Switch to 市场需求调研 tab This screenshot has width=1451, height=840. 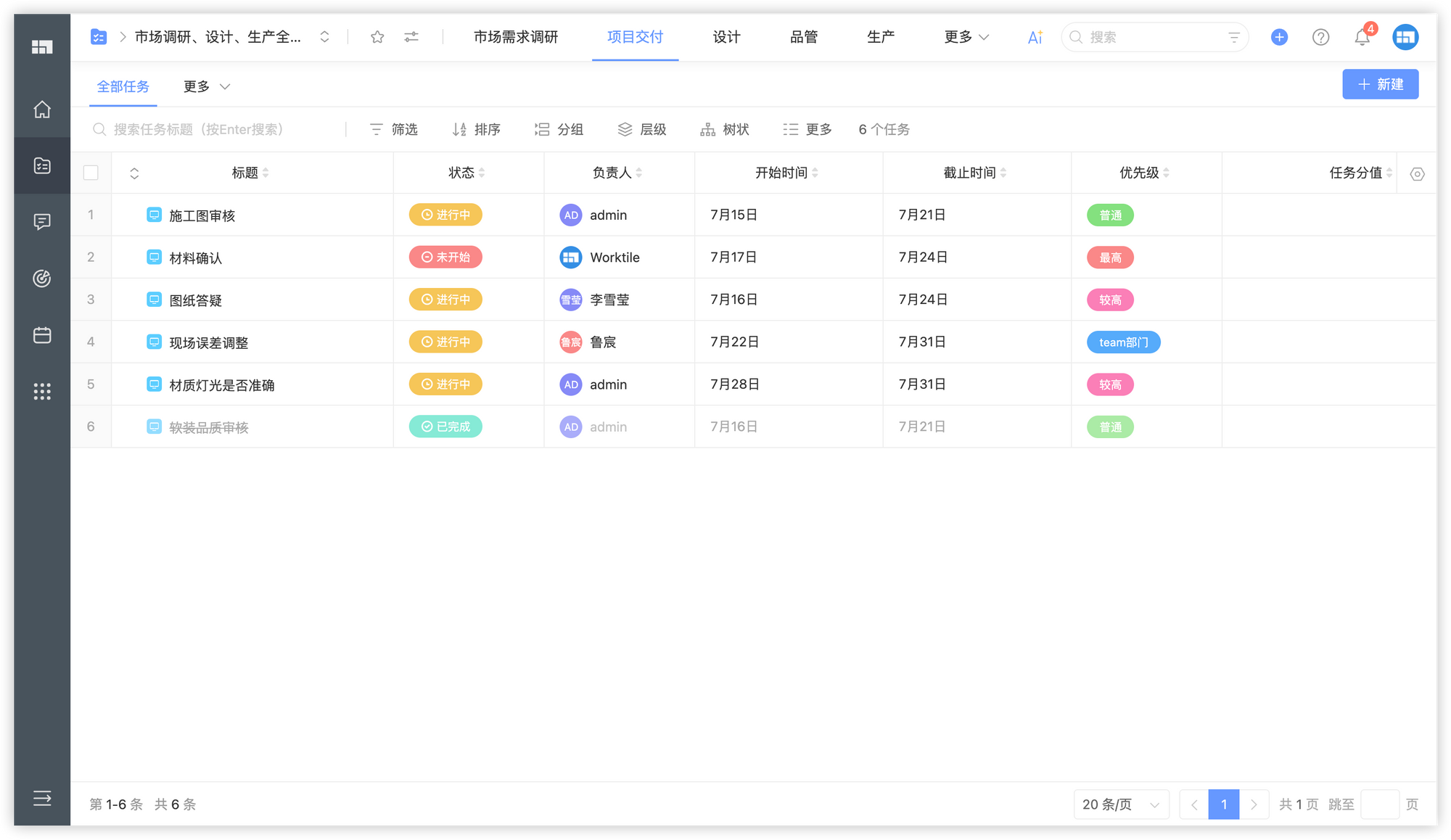[516, 37]
